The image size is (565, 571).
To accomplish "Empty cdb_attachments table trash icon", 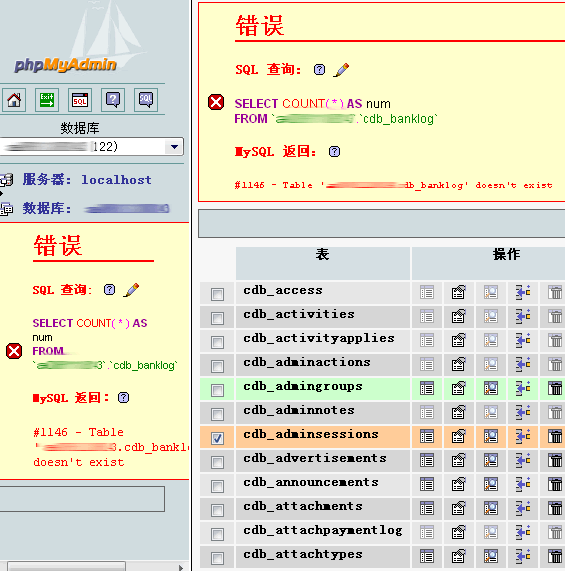I will [555, 508].
